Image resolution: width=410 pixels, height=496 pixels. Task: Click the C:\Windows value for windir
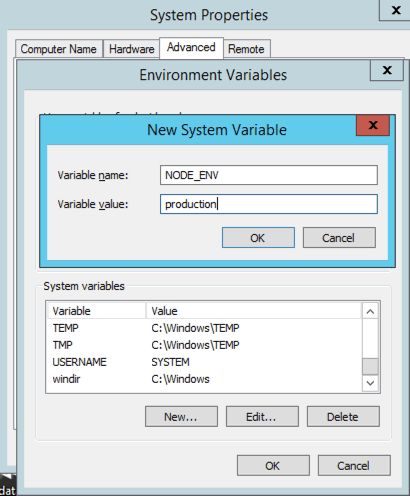click(180, 379)
